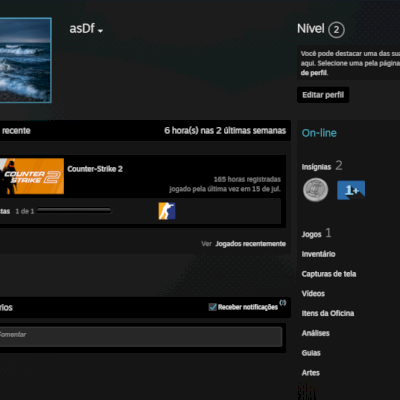Click the Counter-Strike achievement icon

(167, 211)
